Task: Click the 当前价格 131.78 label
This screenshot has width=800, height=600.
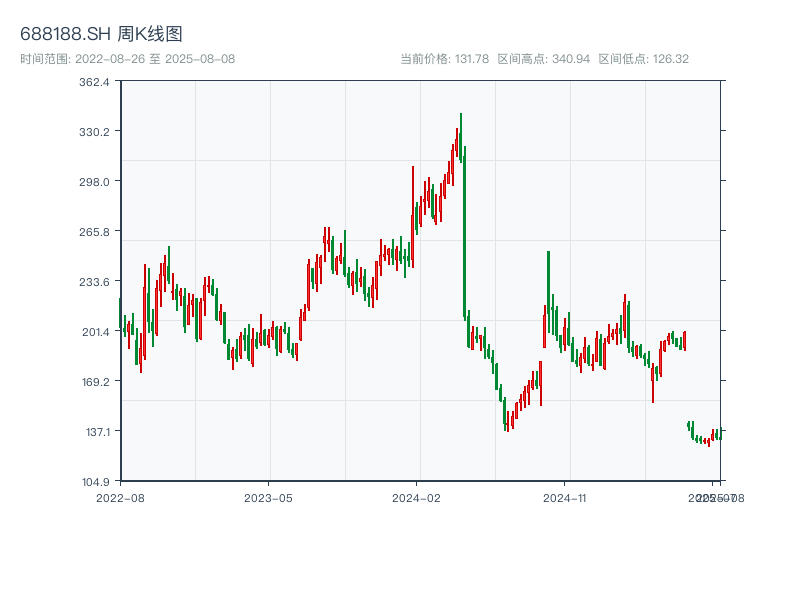Action: pyautogui.click(x=444, y=59)
